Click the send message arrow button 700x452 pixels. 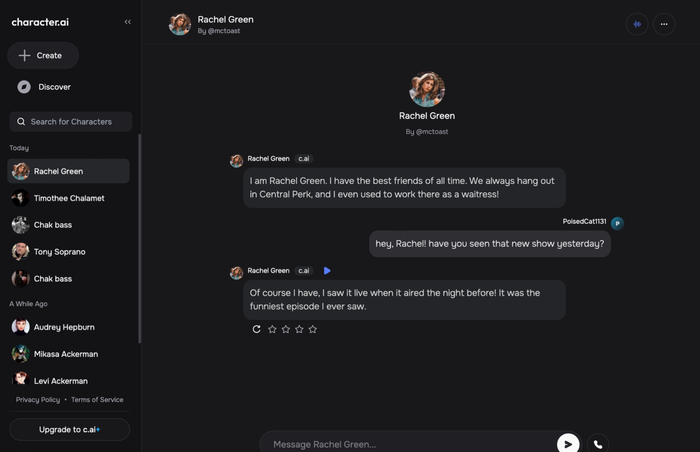coord(568,443)
